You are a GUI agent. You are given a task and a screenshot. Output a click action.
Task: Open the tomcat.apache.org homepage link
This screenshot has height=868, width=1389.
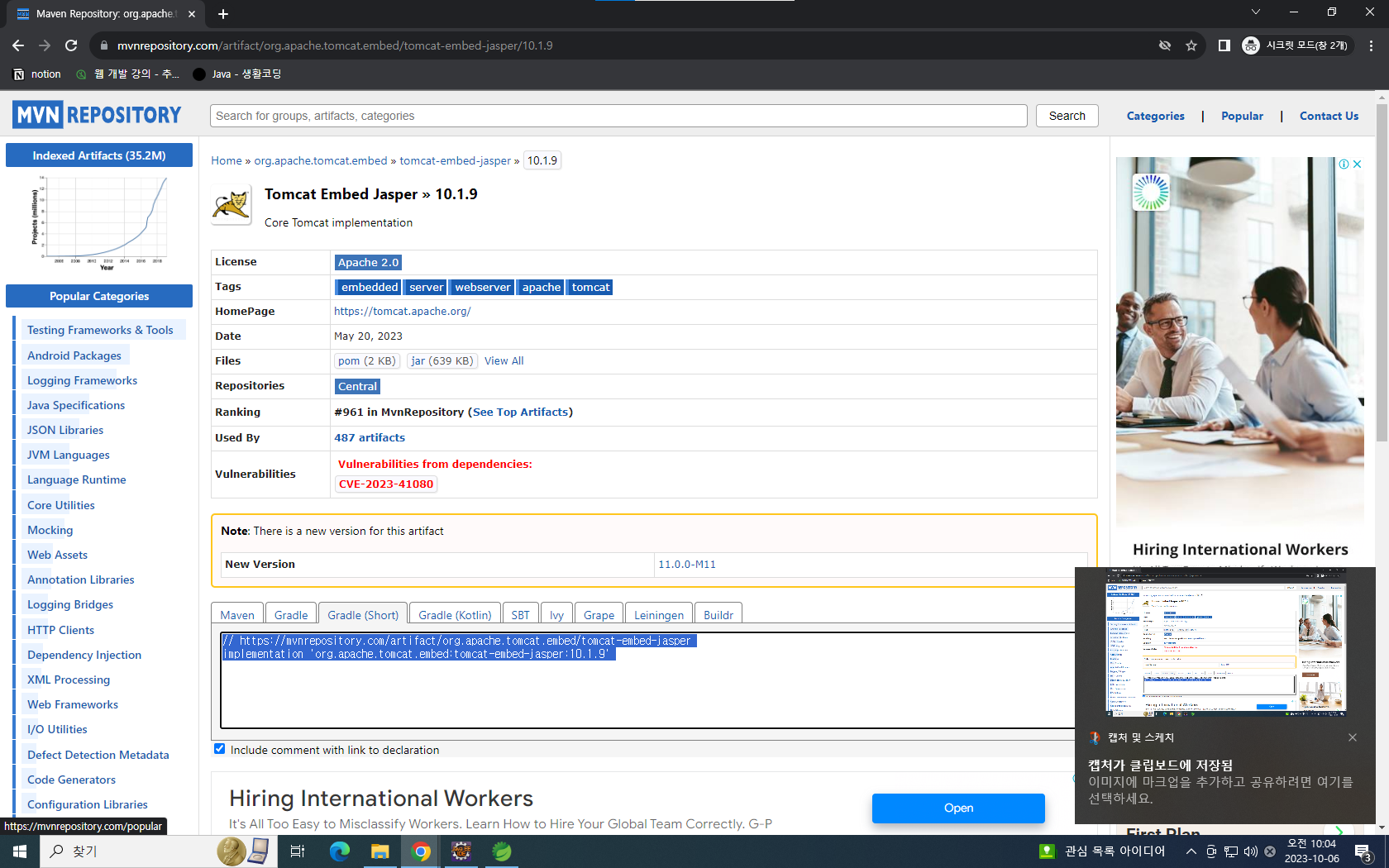coord(403,311)
